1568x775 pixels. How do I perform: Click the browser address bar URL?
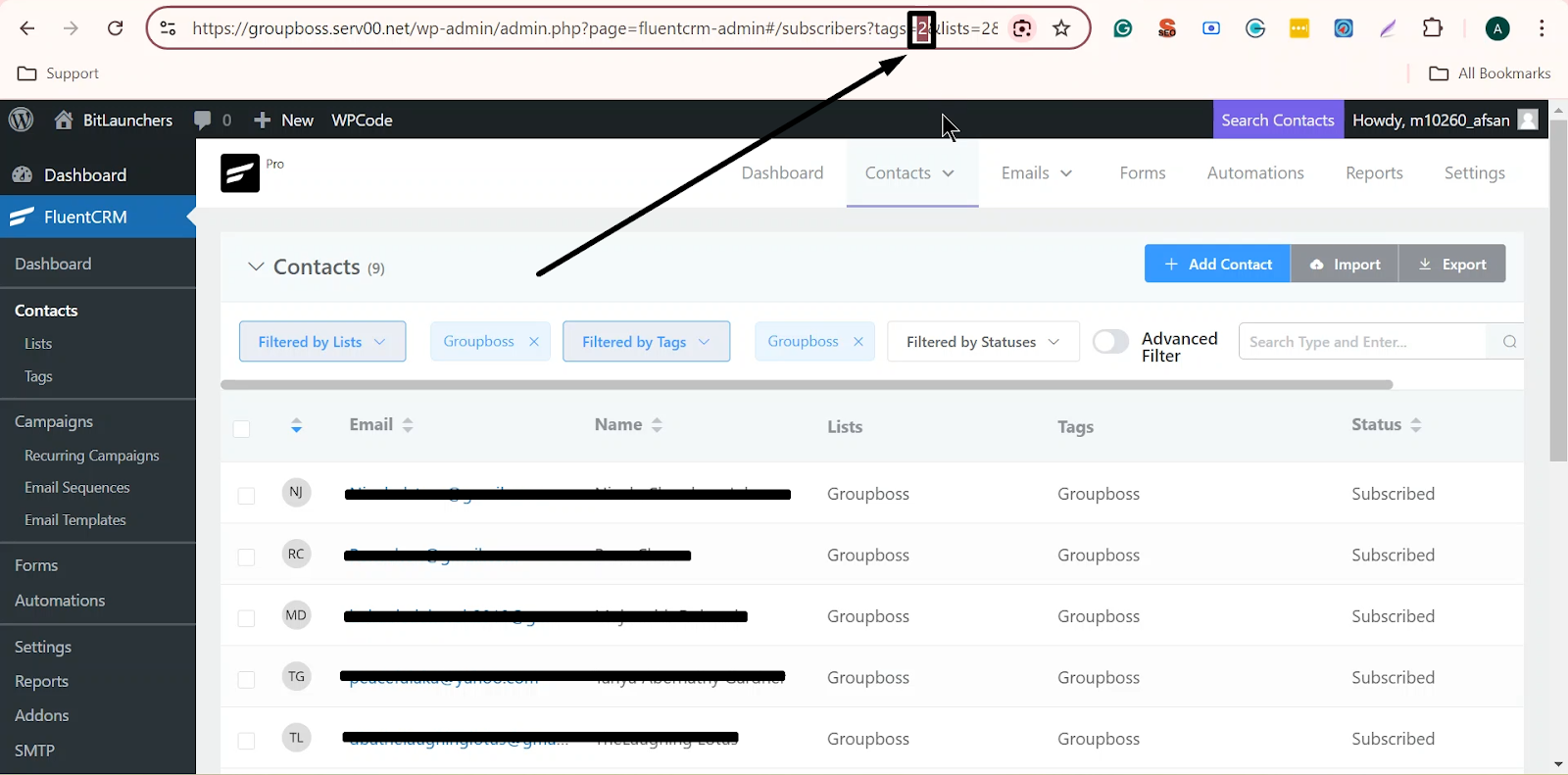(595, 28)
